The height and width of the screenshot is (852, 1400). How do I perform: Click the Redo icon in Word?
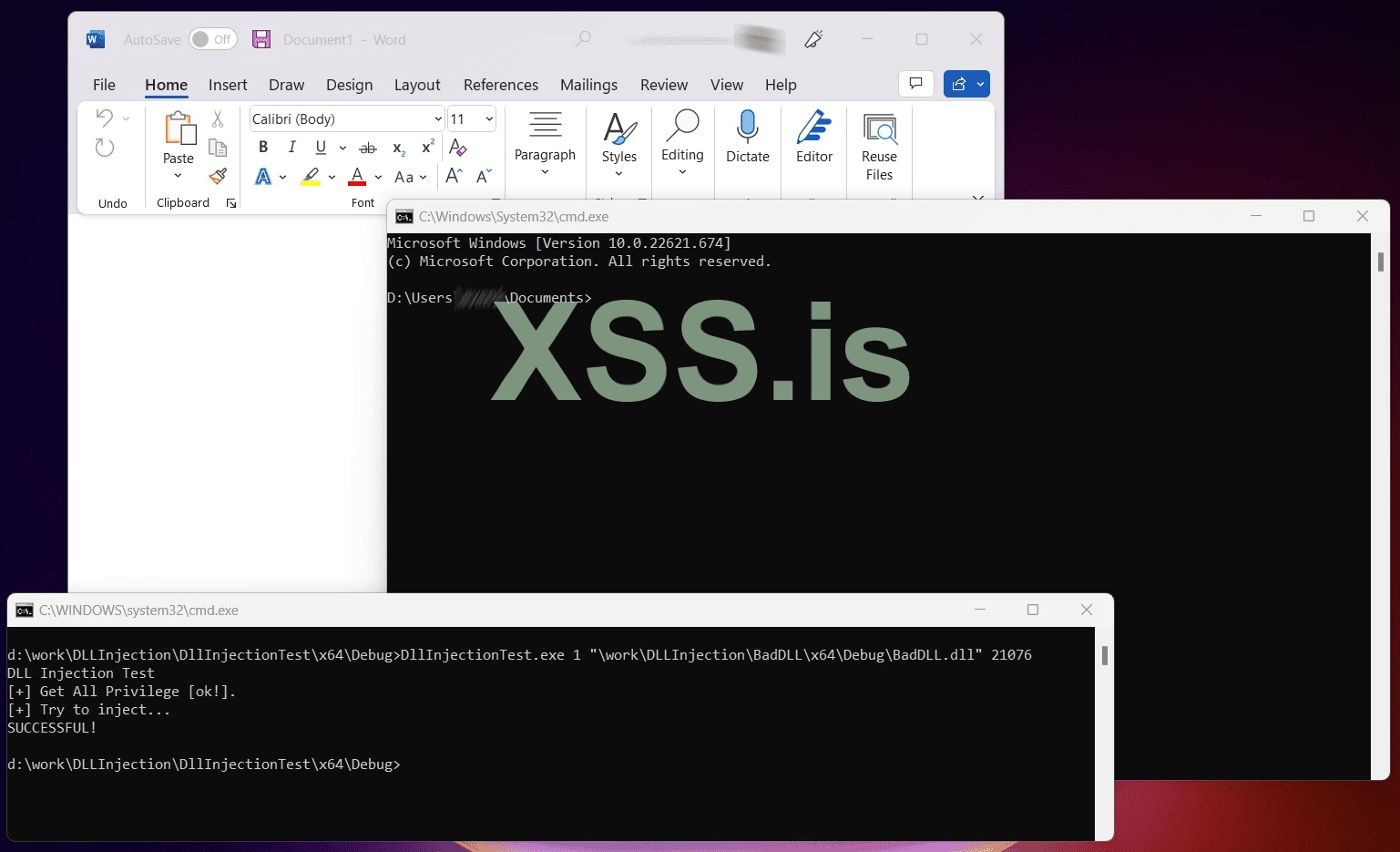tap(105, 148)
